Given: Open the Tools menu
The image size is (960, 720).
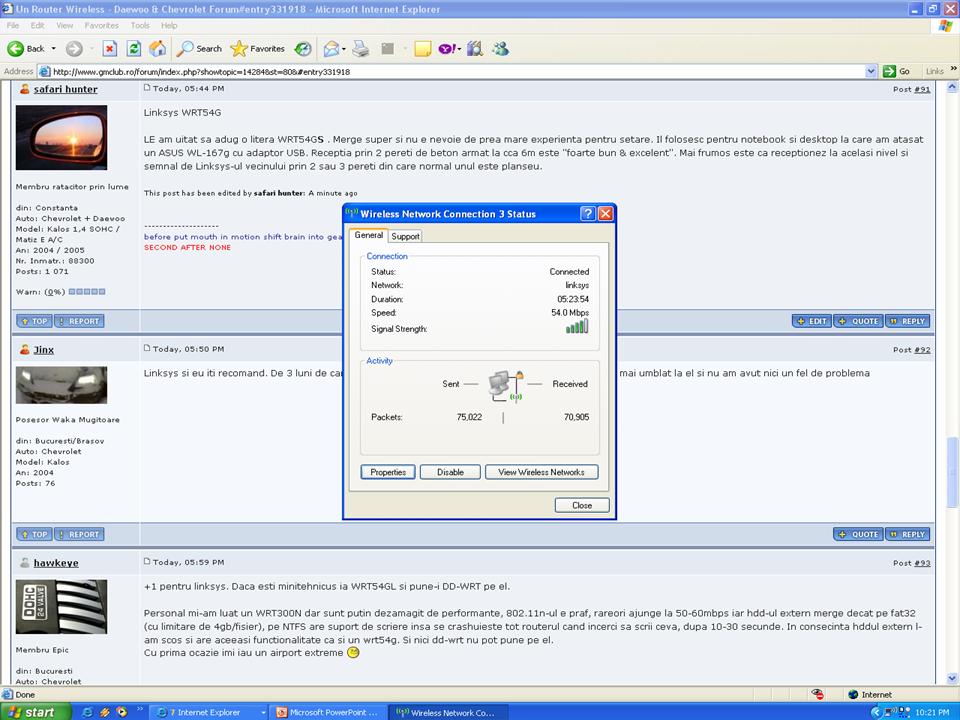Looking at the screenshot, I should coord(140,25).
